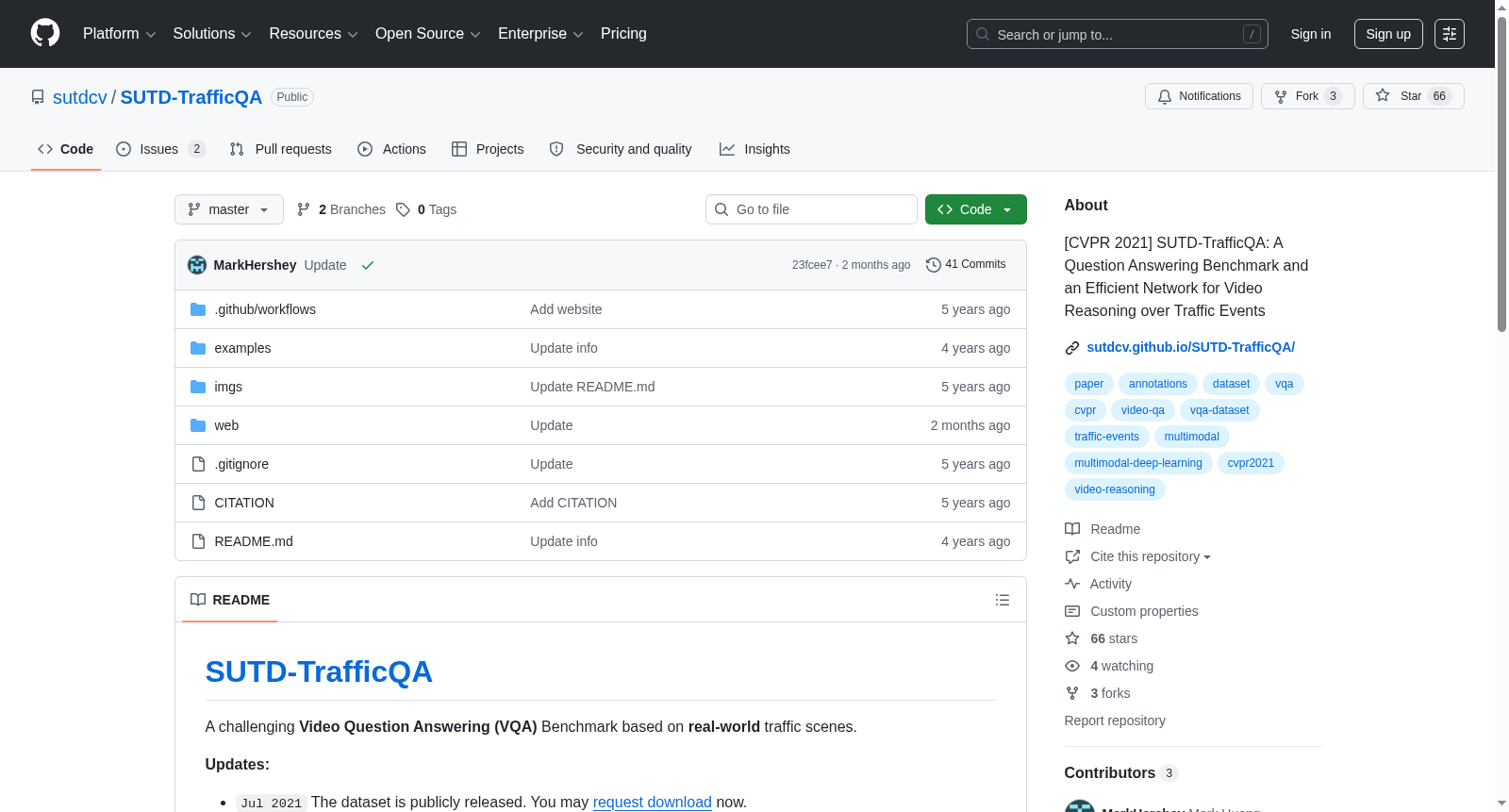Click the Sign in link
Screen dimensions: 1509x812
point(1311,34)
